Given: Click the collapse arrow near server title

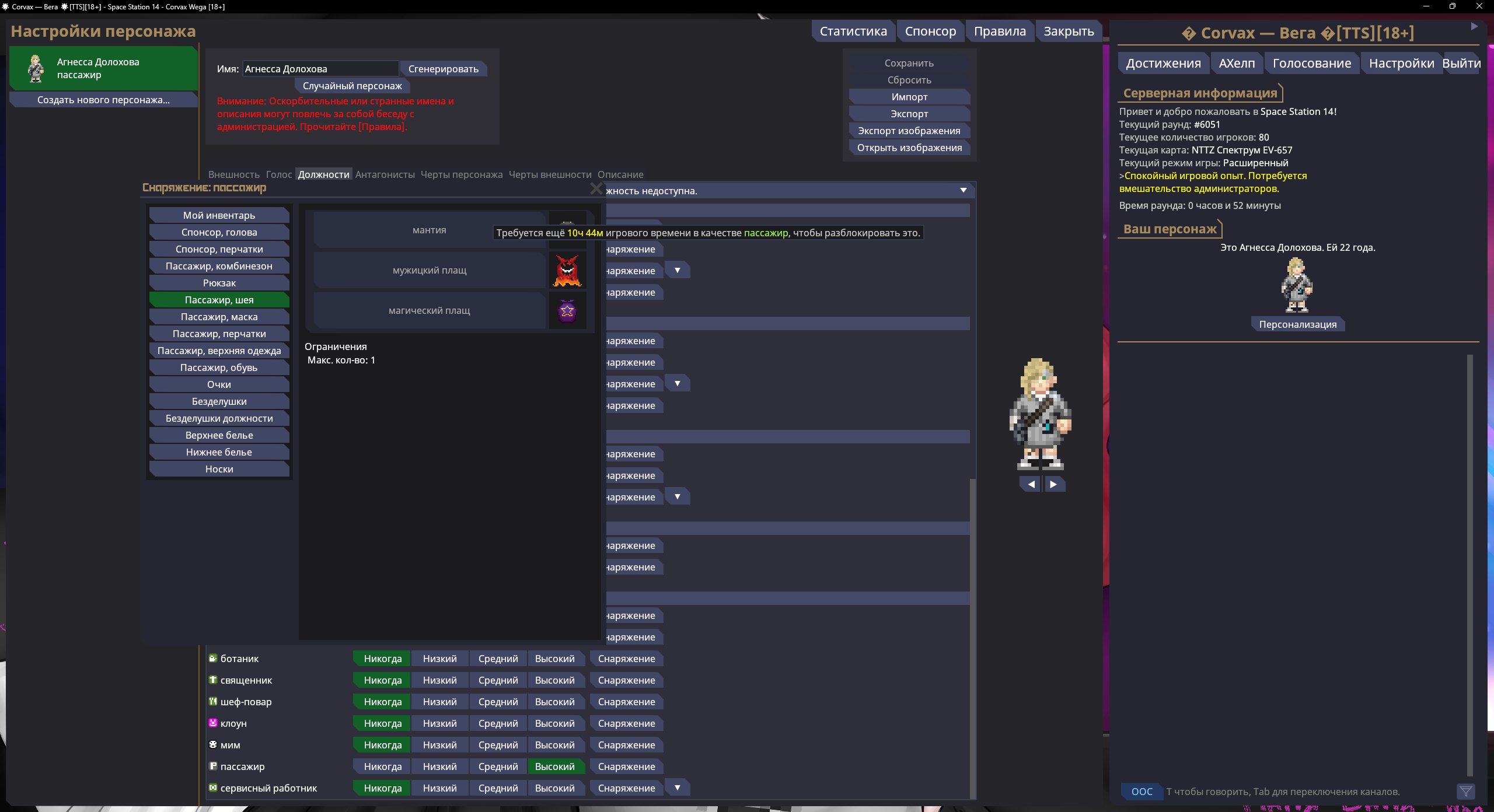Looking at the screenshot, I should 1474,26.
